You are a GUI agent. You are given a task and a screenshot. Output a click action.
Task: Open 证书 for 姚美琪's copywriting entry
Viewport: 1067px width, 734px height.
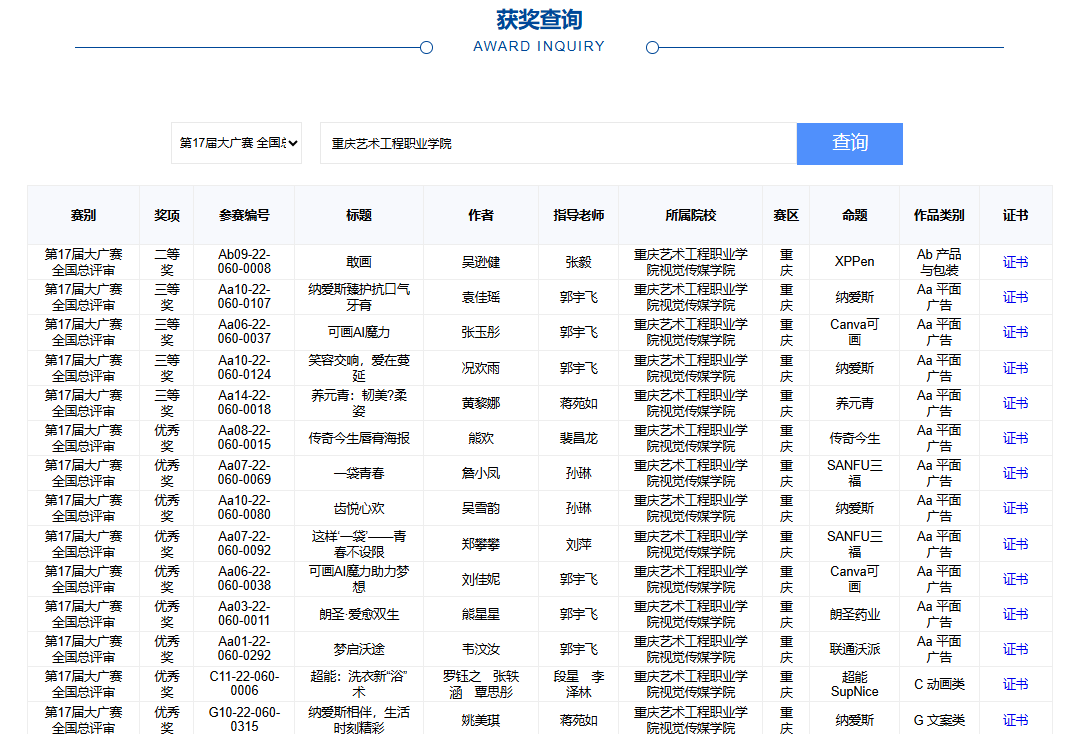1015,720
